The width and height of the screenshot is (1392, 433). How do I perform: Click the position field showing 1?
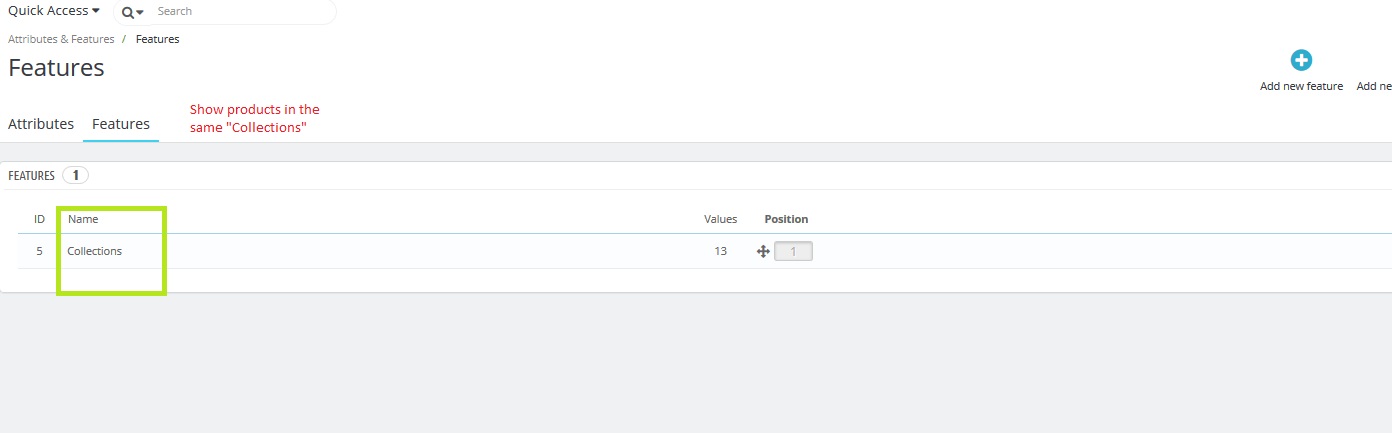794,252
